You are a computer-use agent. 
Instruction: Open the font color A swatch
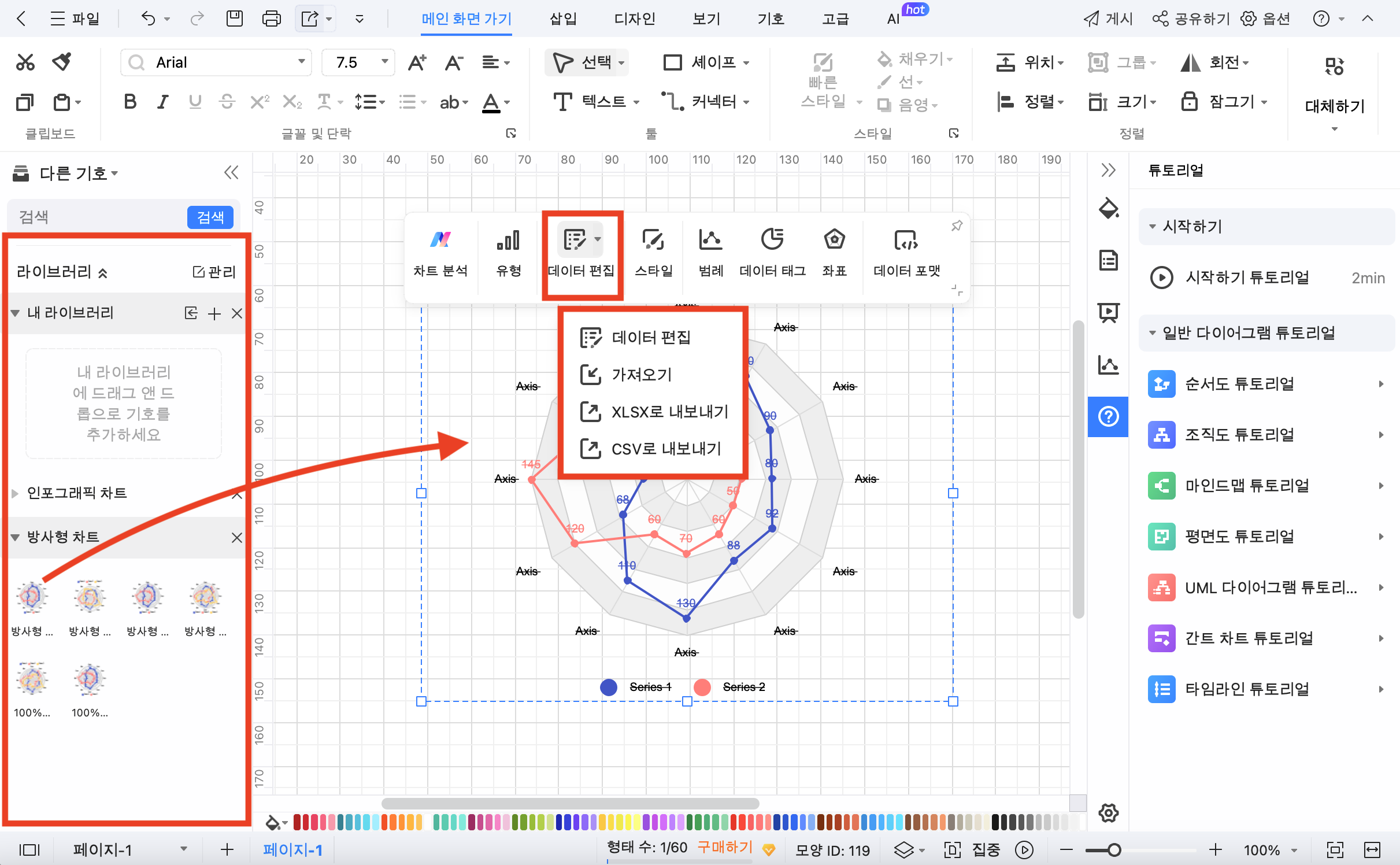click(491, 102)
